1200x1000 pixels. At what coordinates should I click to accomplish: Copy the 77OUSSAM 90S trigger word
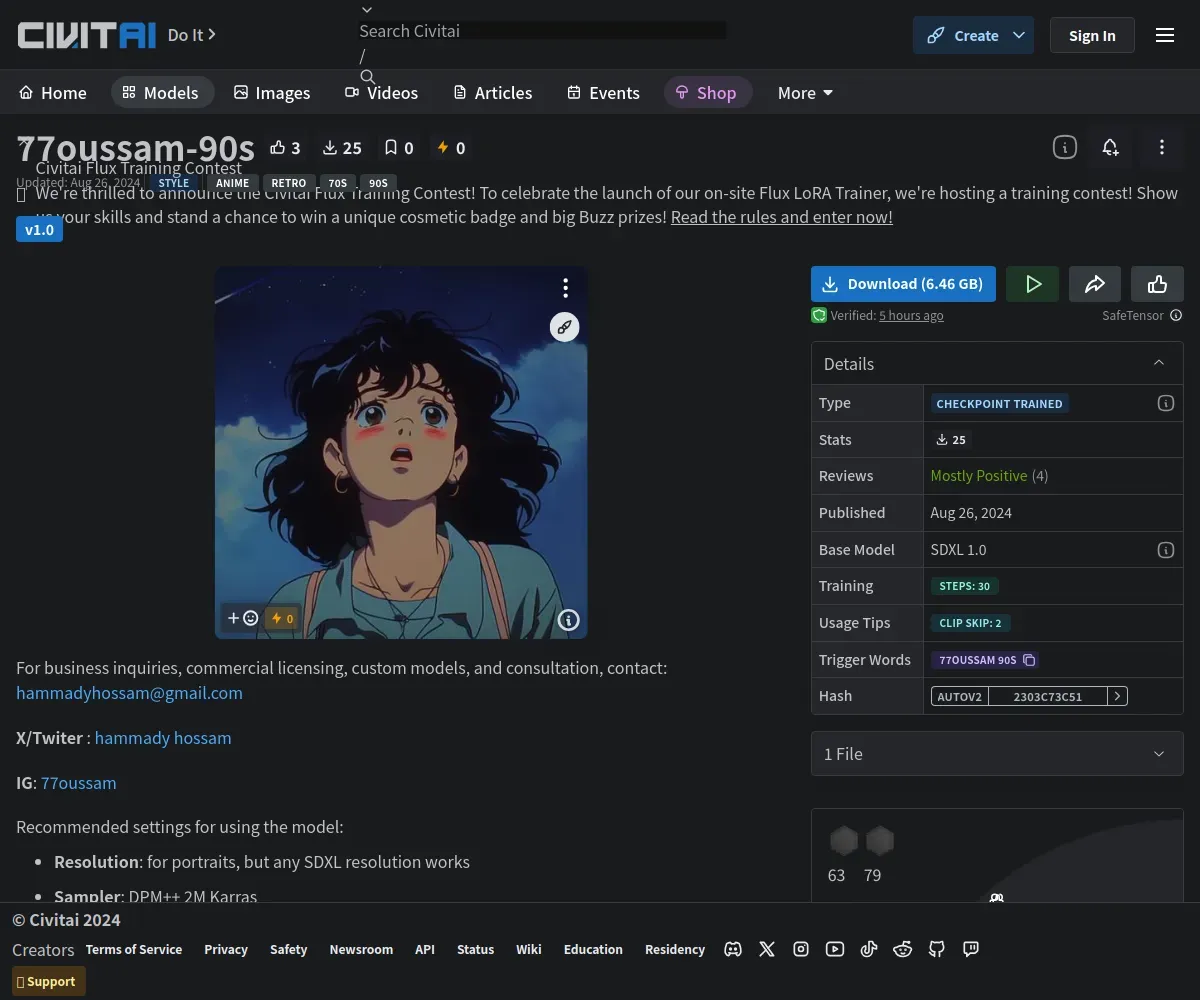[1030, 660]
